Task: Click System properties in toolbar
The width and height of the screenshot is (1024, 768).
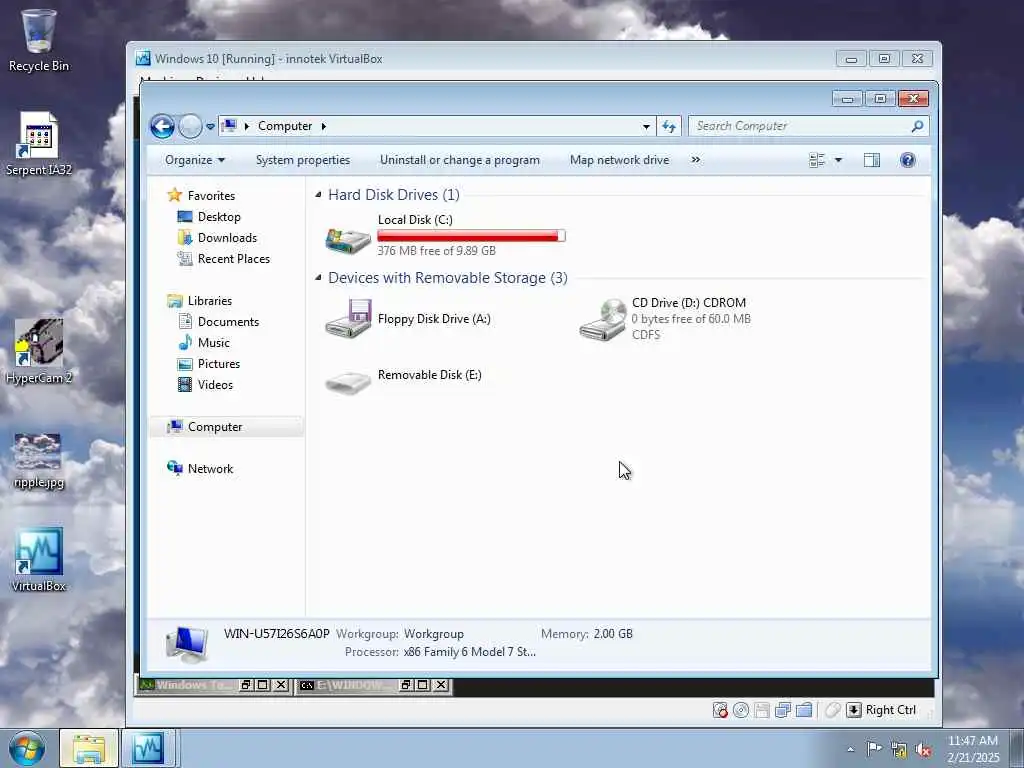Action: (x=302, y=160)
